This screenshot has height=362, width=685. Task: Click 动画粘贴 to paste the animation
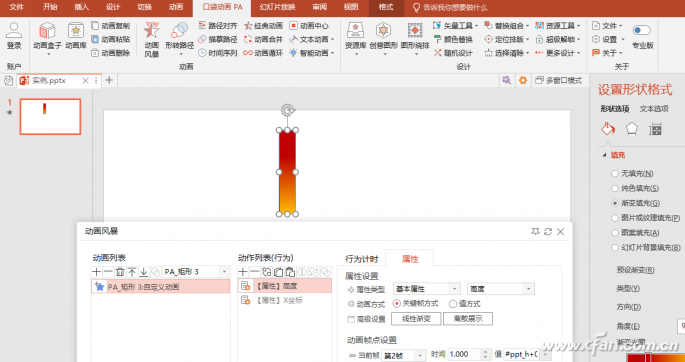[x=111, y=39]
